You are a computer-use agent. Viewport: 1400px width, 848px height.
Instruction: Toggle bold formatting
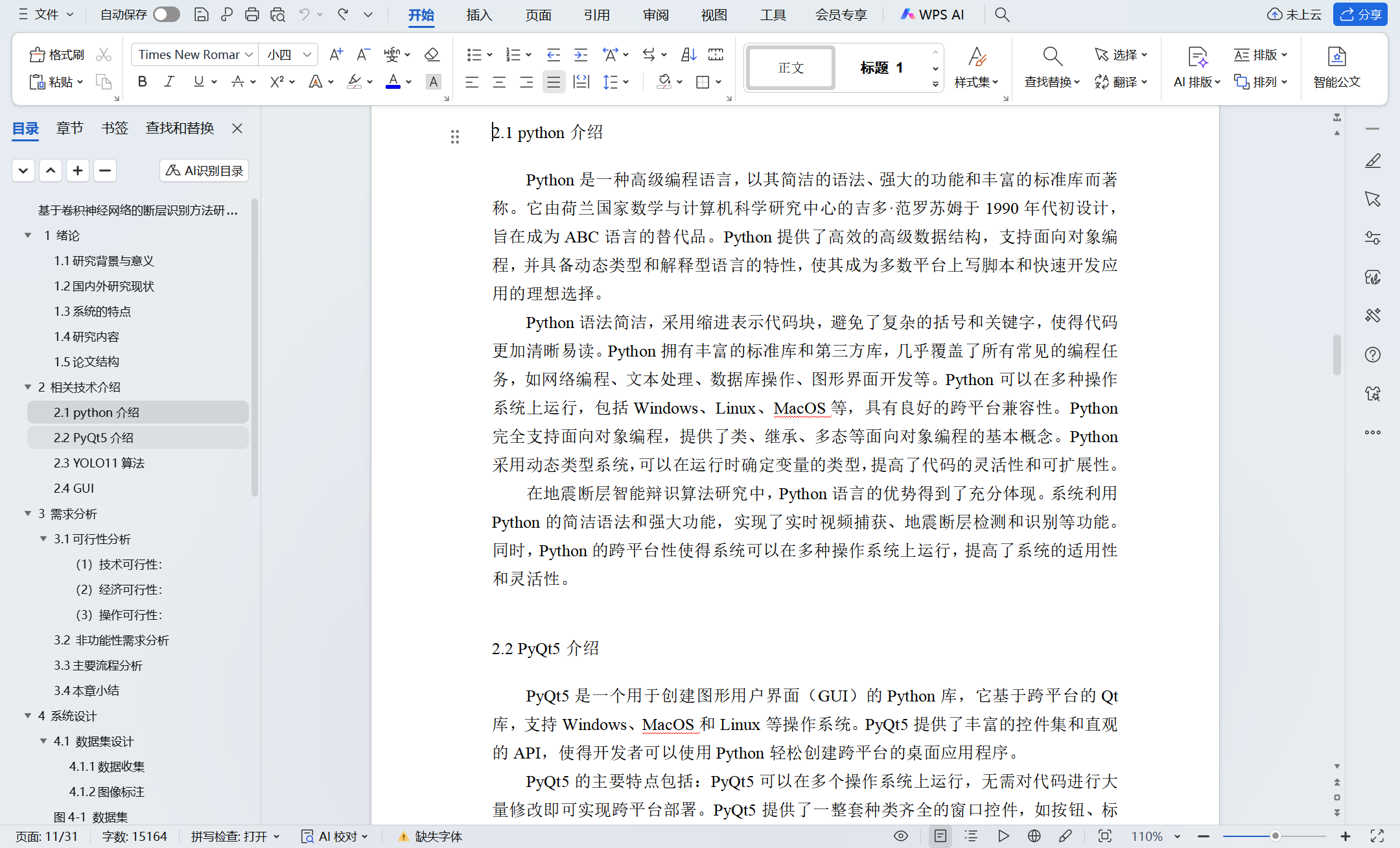(143, 82)
